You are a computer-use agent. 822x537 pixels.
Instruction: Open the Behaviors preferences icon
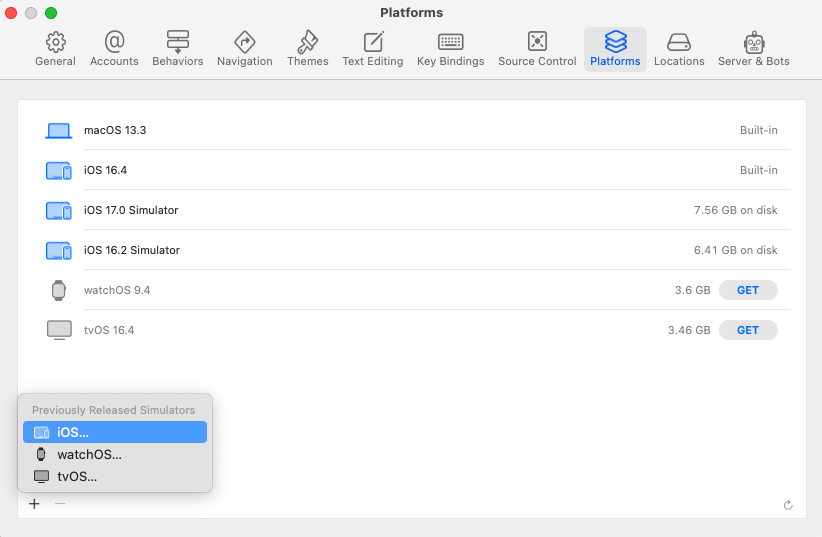tap(178, 42)
